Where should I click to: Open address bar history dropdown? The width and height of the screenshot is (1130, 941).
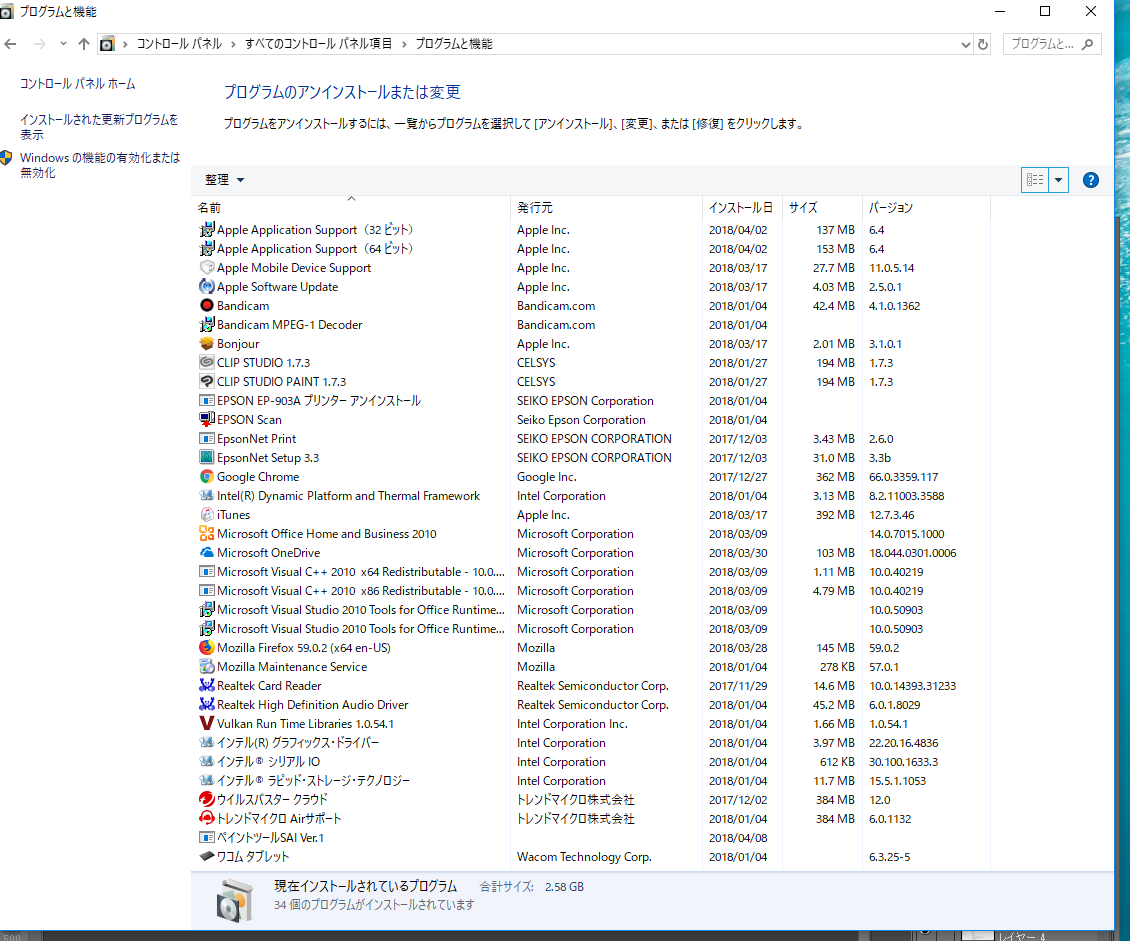tap(965, 44)
